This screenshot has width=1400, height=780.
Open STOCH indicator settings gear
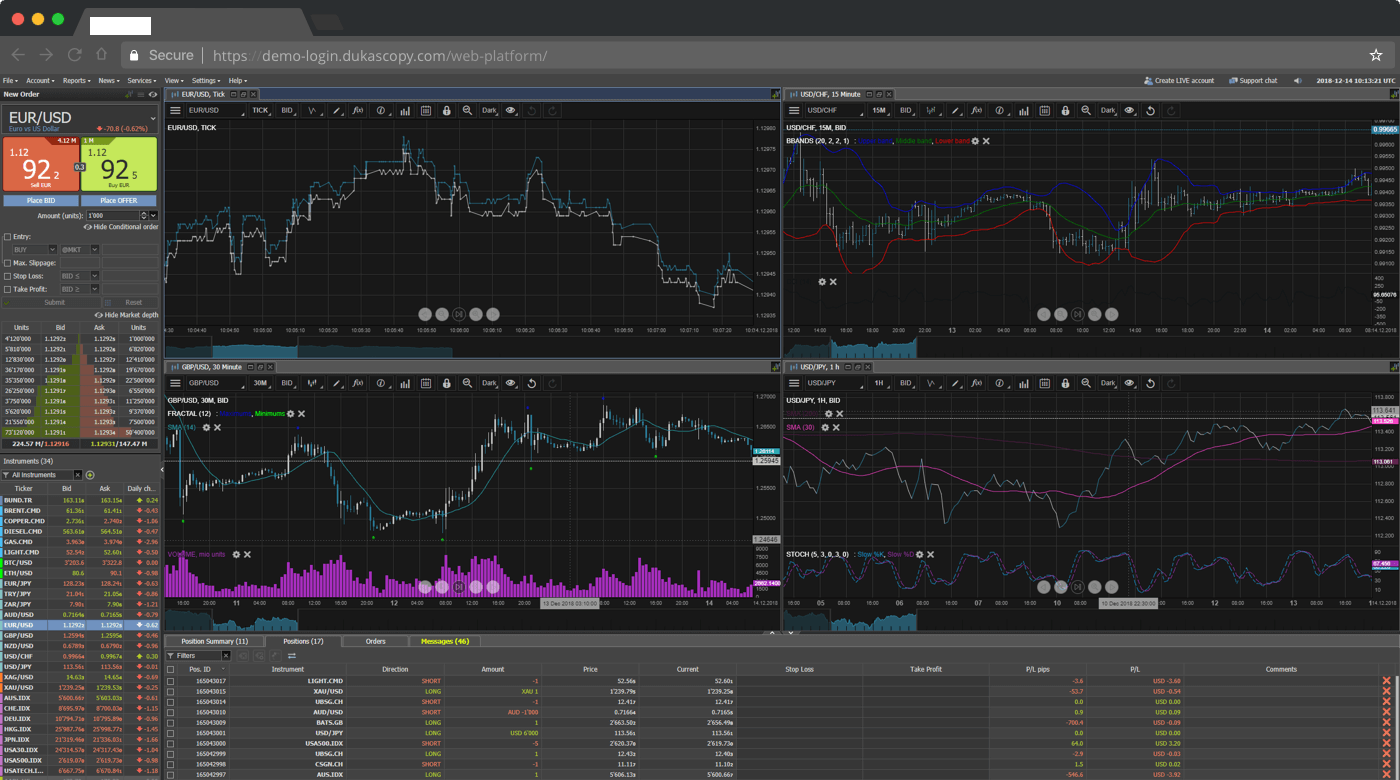[919, 554]
